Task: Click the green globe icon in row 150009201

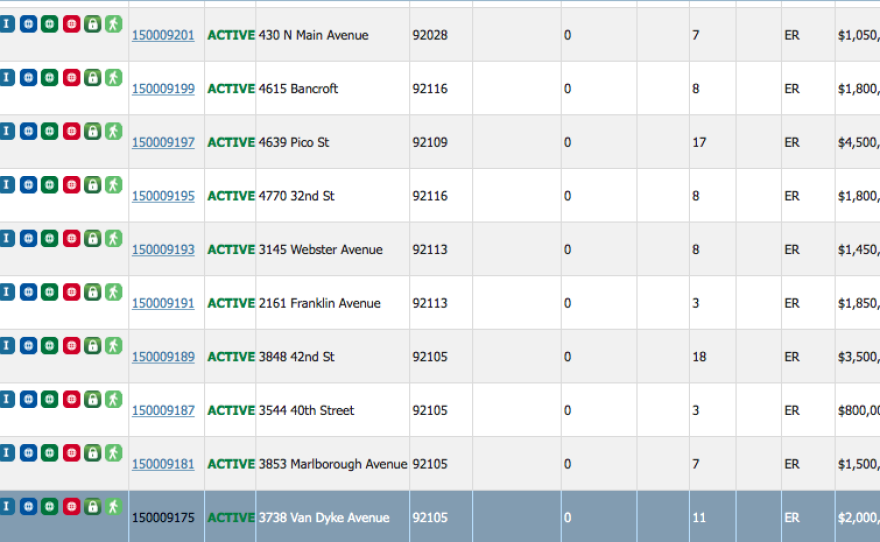Action: (x=49, y=24)
